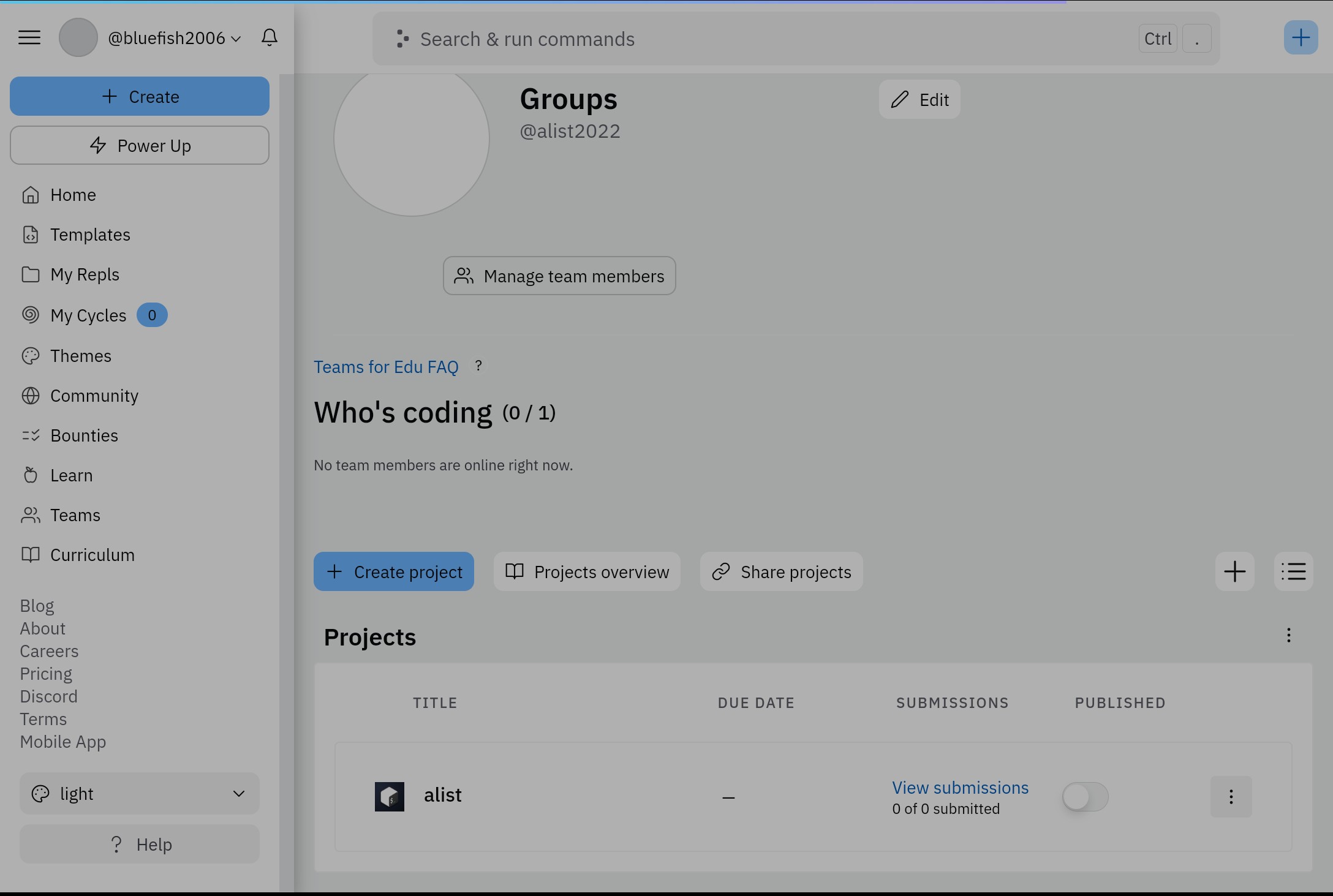The width and height of the screenshot is (1333, 896).
Task: Click the question mark next to FAQ
Action: (478, 366)
